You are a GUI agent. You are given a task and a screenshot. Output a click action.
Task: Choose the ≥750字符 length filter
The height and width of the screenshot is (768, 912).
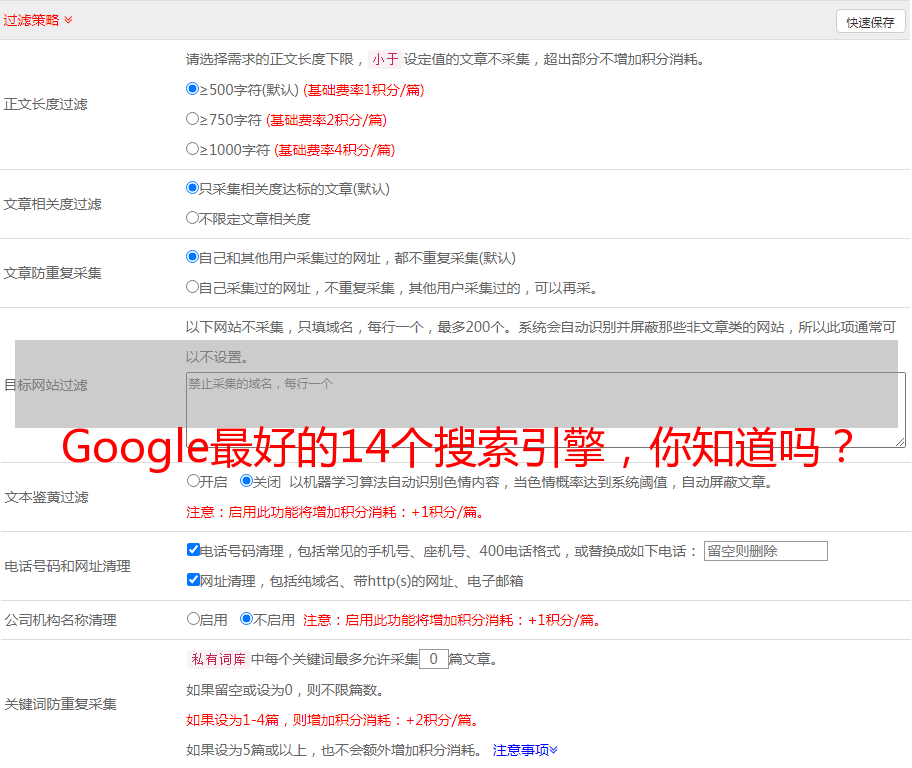point(193,119)
